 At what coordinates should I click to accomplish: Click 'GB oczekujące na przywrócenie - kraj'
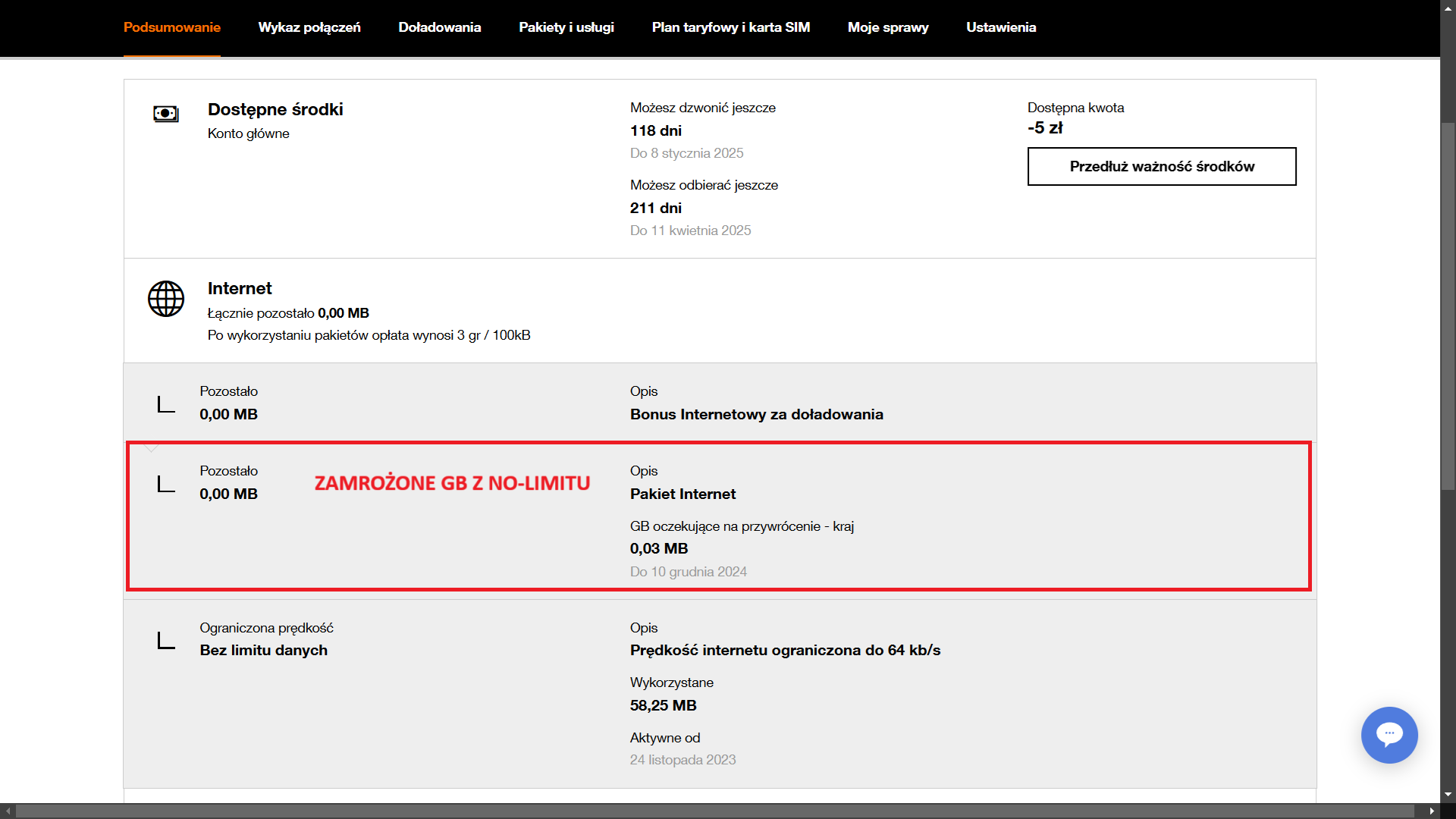tap(742, 526)
